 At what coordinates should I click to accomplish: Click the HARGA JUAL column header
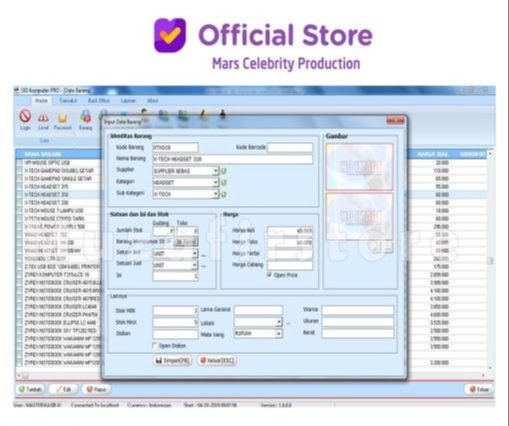(432, 154)
